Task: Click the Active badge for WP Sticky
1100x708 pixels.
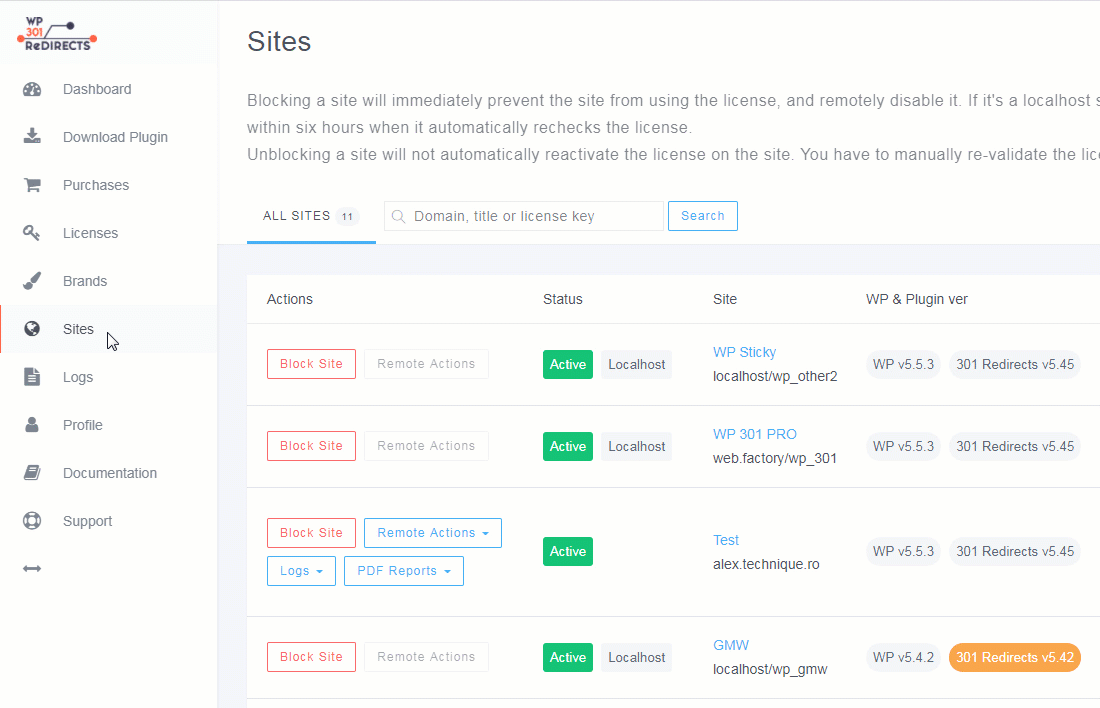Action: click(x=568, y=365)
